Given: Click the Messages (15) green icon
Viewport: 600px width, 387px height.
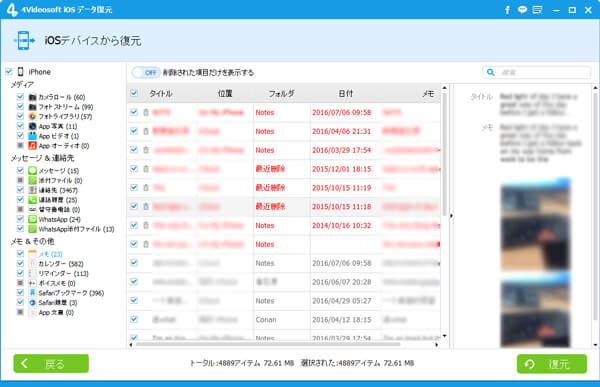Looking at the screenshot, I should point(33,171).
